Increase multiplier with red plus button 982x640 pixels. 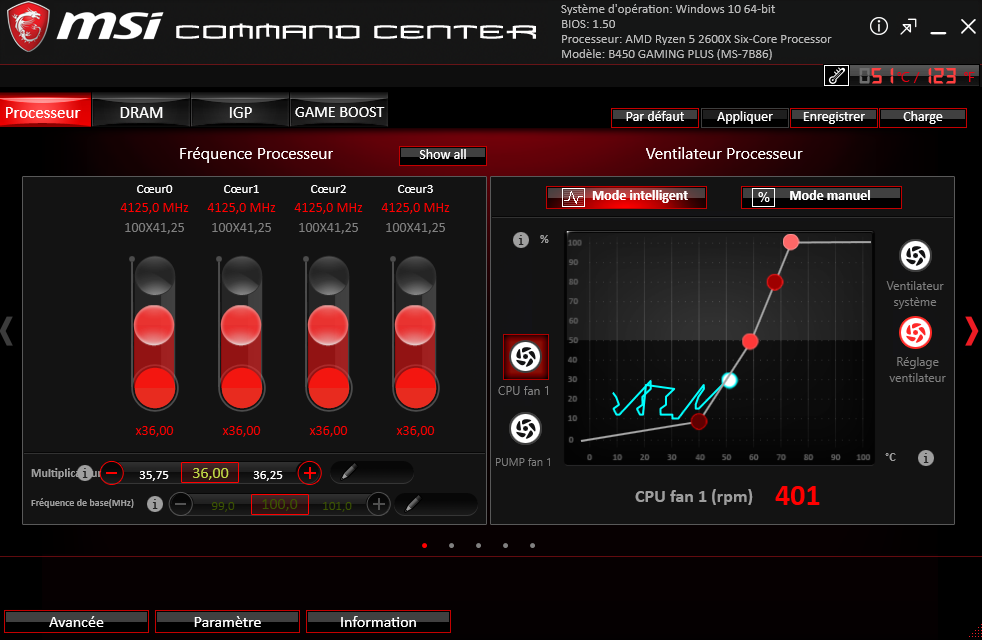click(x=309, y=473)
